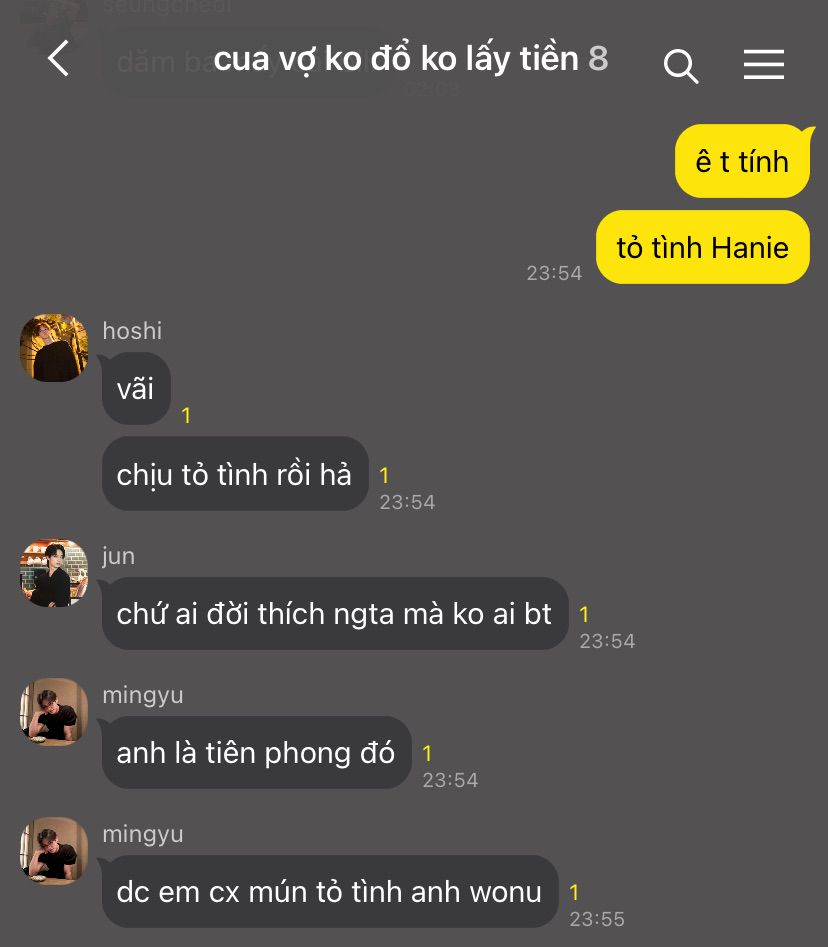Screen dimensions: 828x947
Task: Open chat search magnifier icon
Action: (x=681, y=66)
